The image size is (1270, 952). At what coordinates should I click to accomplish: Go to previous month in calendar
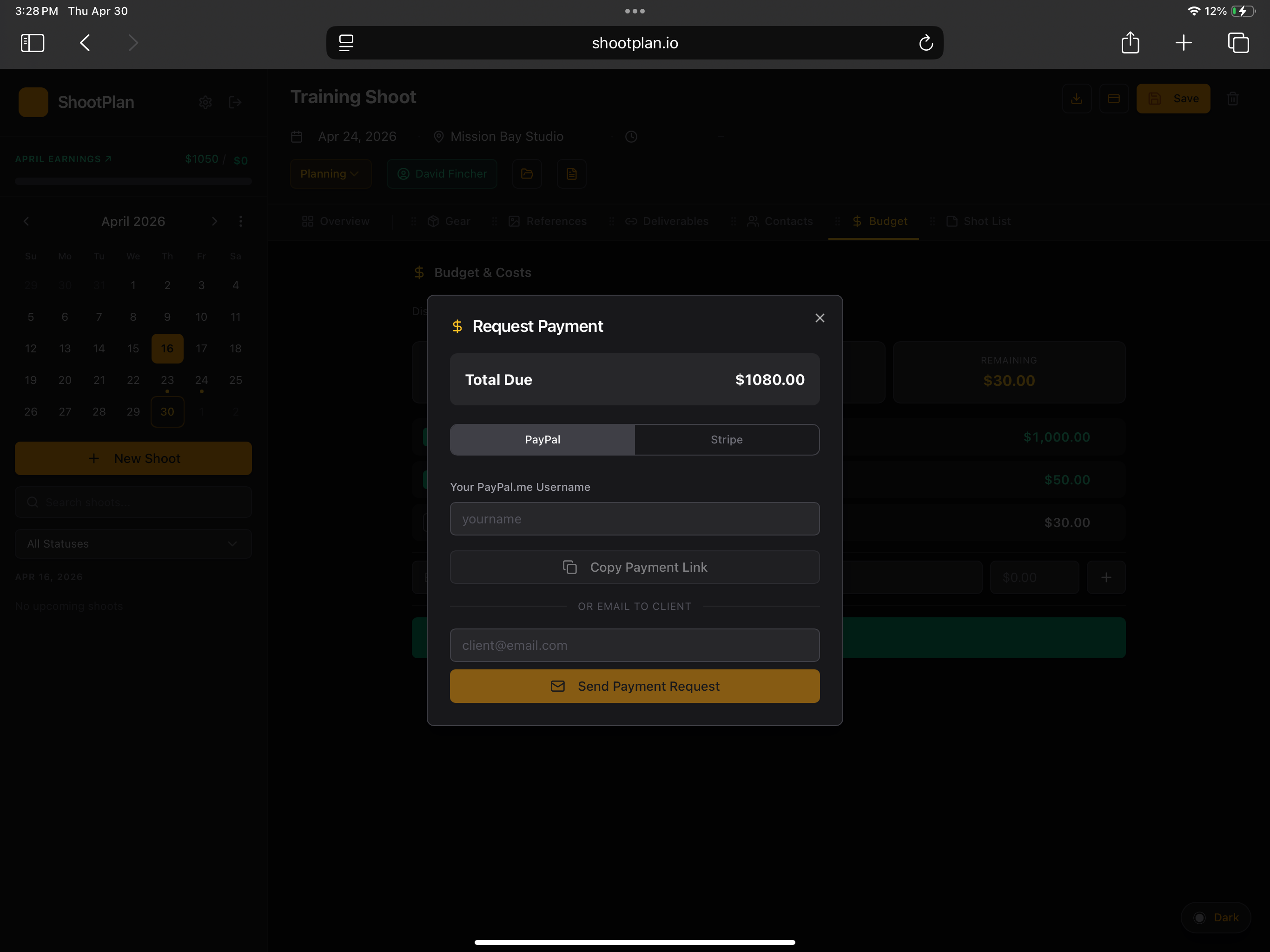pos(26,221)
